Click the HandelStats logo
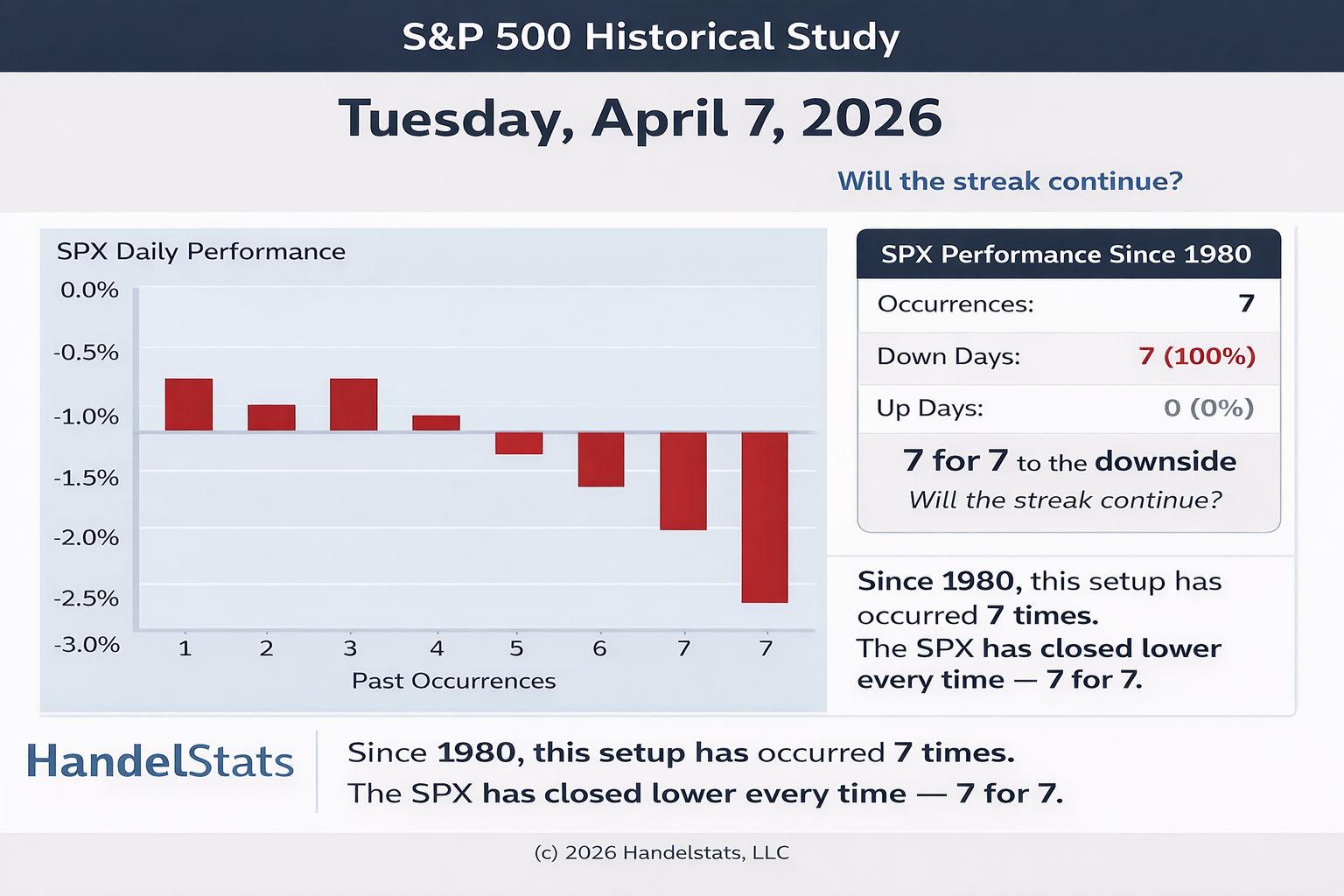The width and height of the screenshot is (1344, 896). (x=160, y=761)
